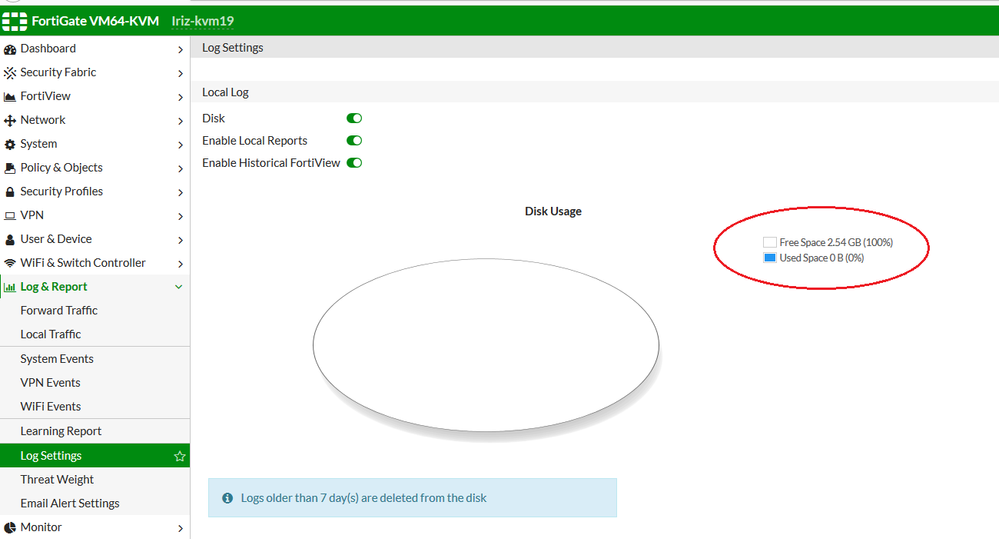Expand the Security Profiles chevron

pos(180,192)
